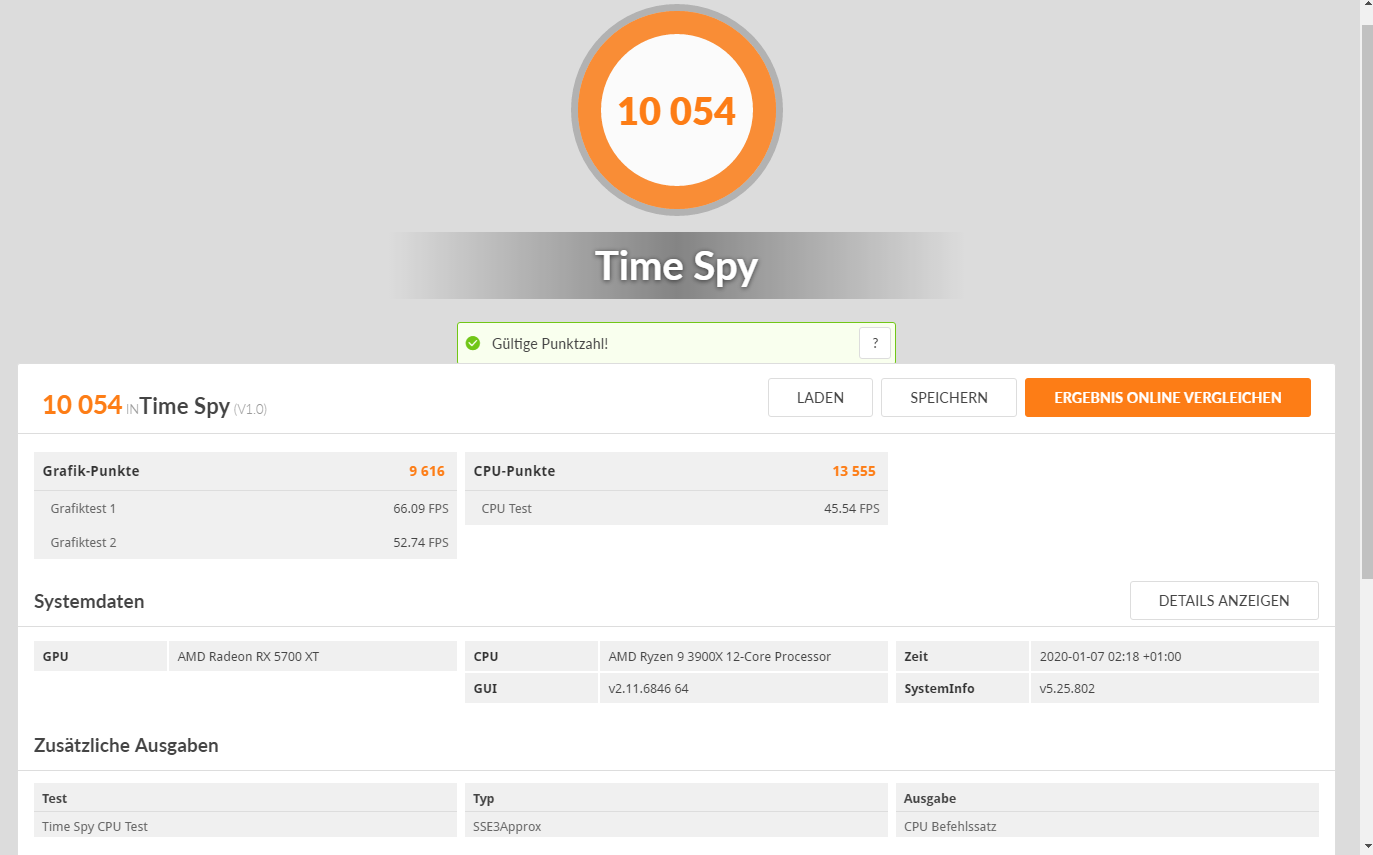This screenshot has height=855, width=1373.
Task: Click the 45.54 FPS value
Action: point(852,508)
